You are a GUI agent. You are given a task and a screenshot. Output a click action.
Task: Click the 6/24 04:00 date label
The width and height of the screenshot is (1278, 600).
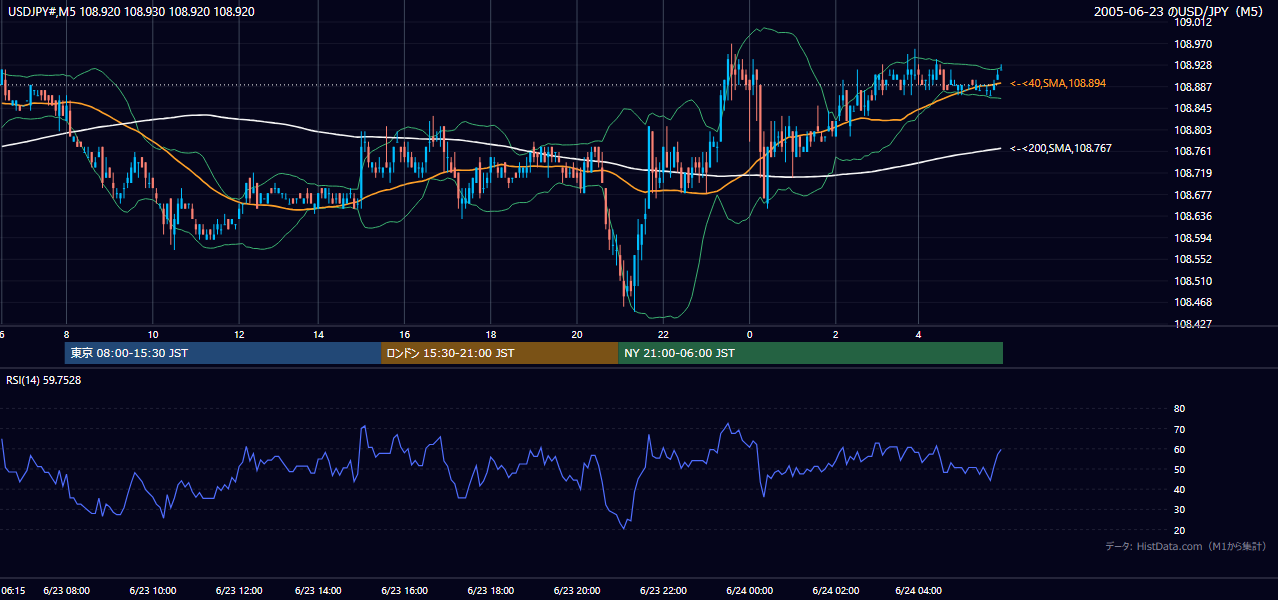pyautogui.click(x=918, y=590)
